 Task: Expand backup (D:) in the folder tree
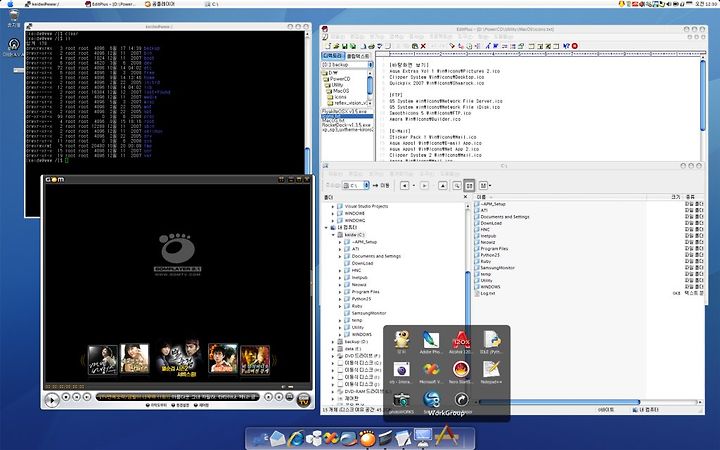[x=333, y=342]
